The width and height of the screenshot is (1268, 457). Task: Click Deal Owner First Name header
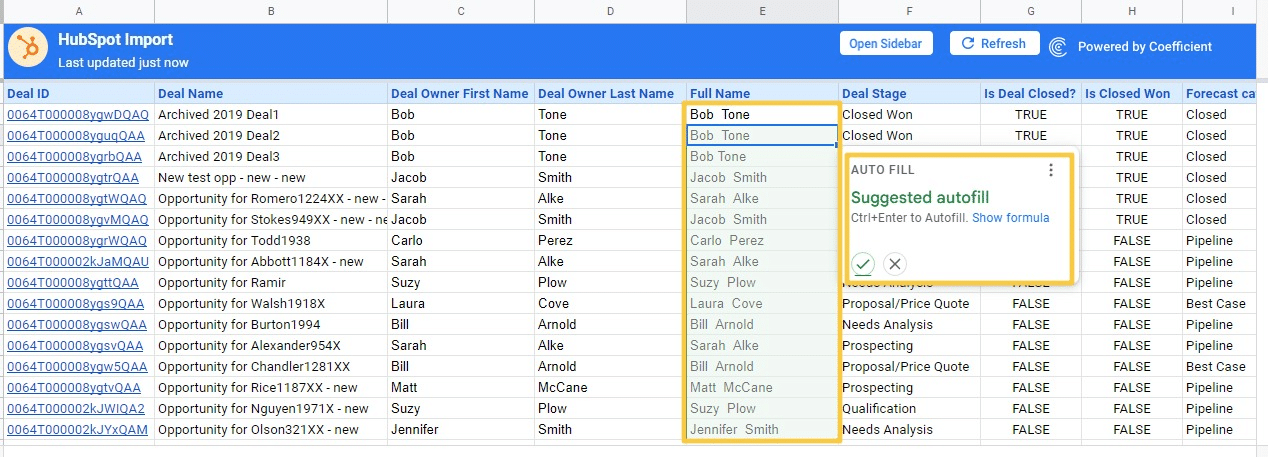click(459, 94)
